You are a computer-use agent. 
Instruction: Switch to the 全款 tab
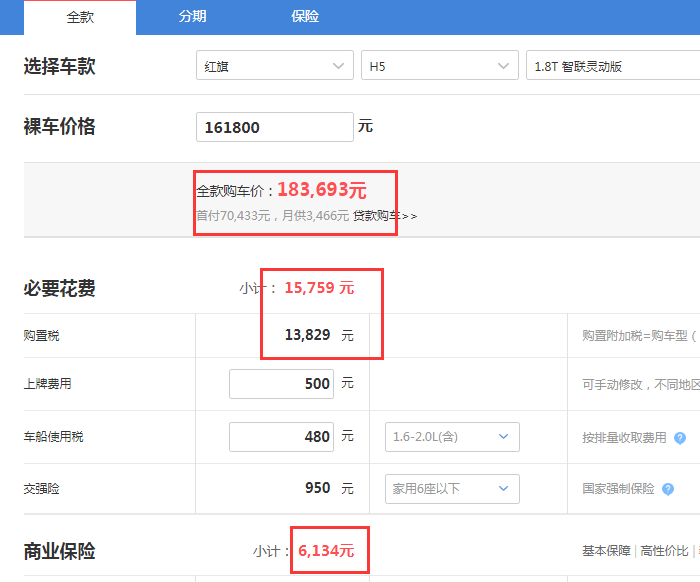coord(80,17)
